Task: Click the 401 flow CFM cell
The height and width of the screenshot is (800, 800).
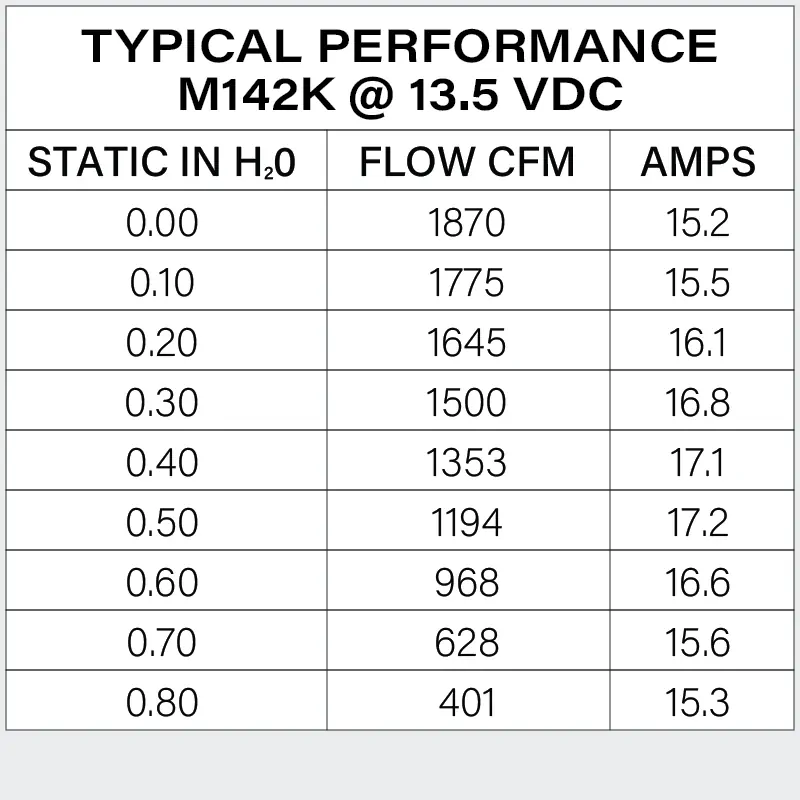Action: click(467, 702)
